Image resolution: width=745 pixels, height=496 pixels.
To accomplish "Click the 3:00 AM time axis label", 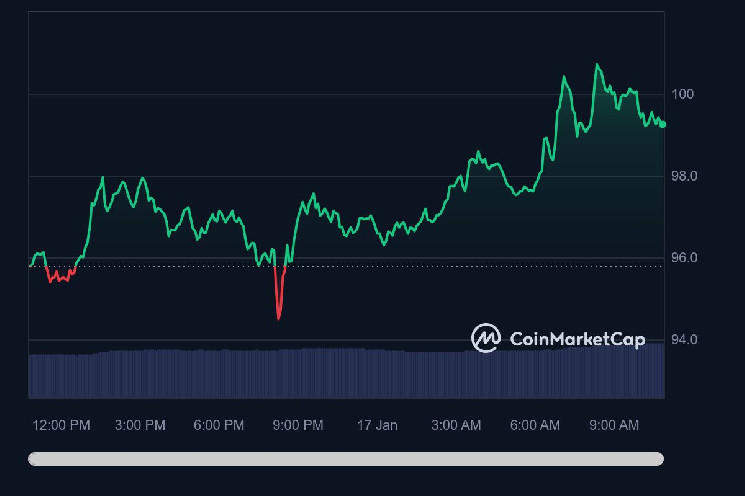I will point(456,425).
